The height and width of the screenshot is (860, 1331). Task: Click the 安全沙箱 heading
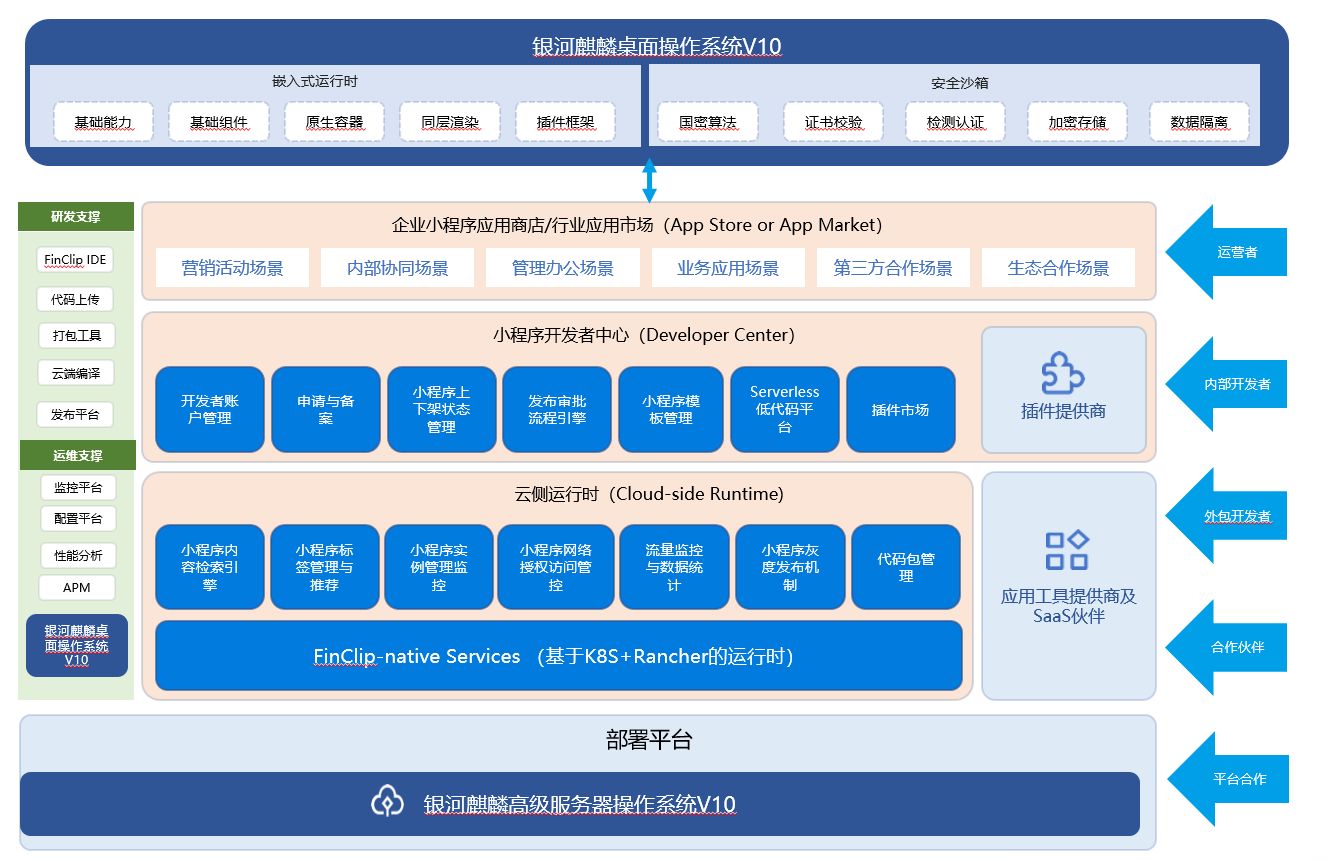tap(959, 83)
